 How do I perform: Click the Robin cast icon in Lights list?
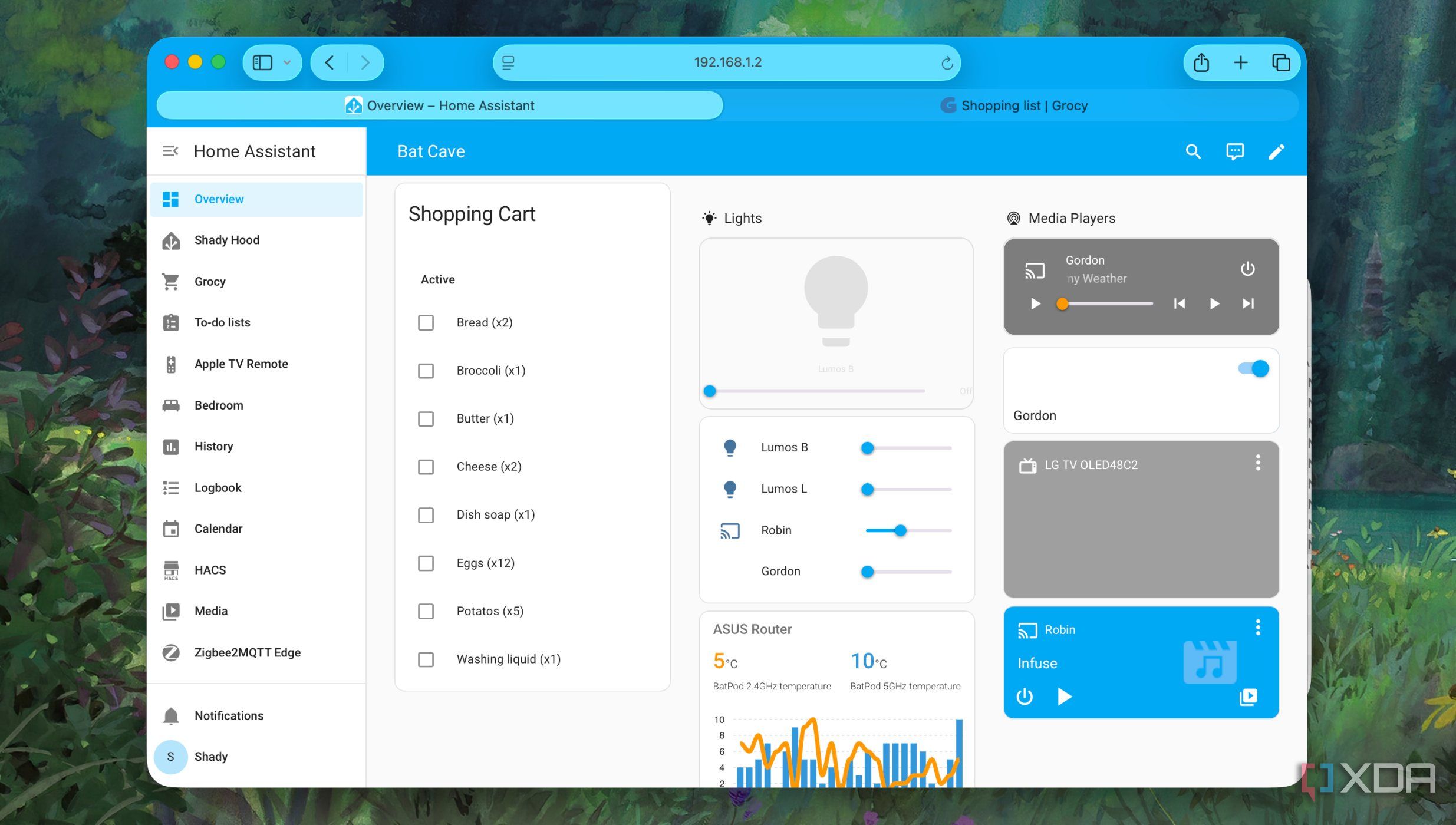pyautogui.click(x=730, y=530)
